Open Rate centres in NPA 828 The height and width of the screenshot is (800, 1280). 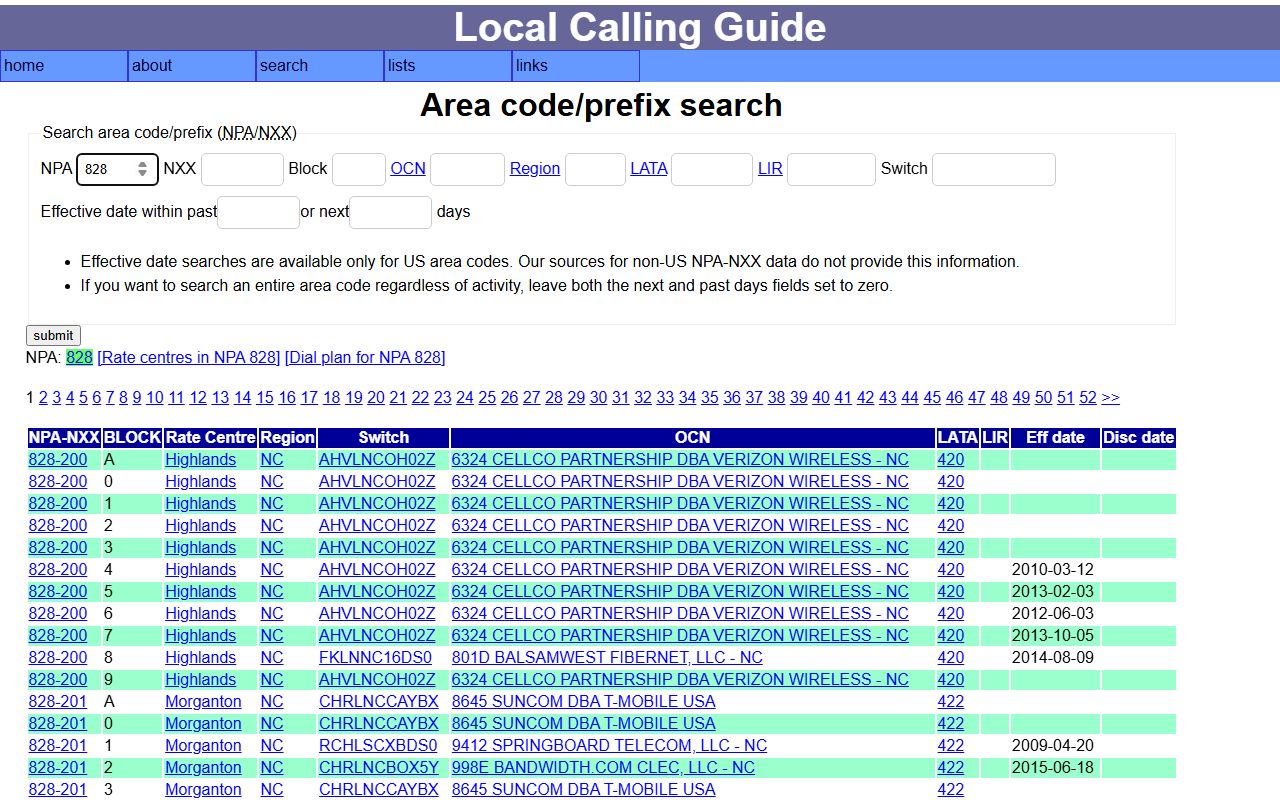point(189,358)
